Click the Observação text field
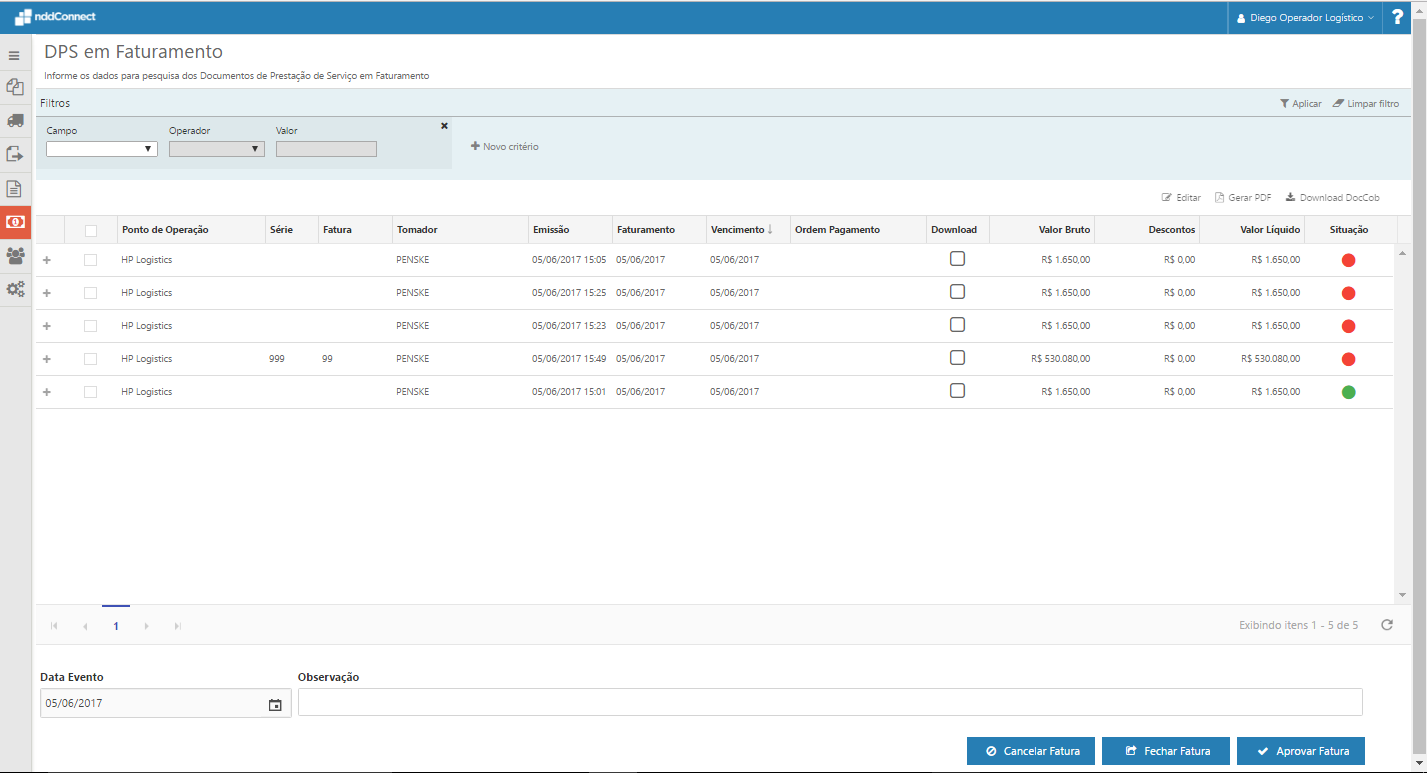The image size is (1427, 773). tap(829, 702)
